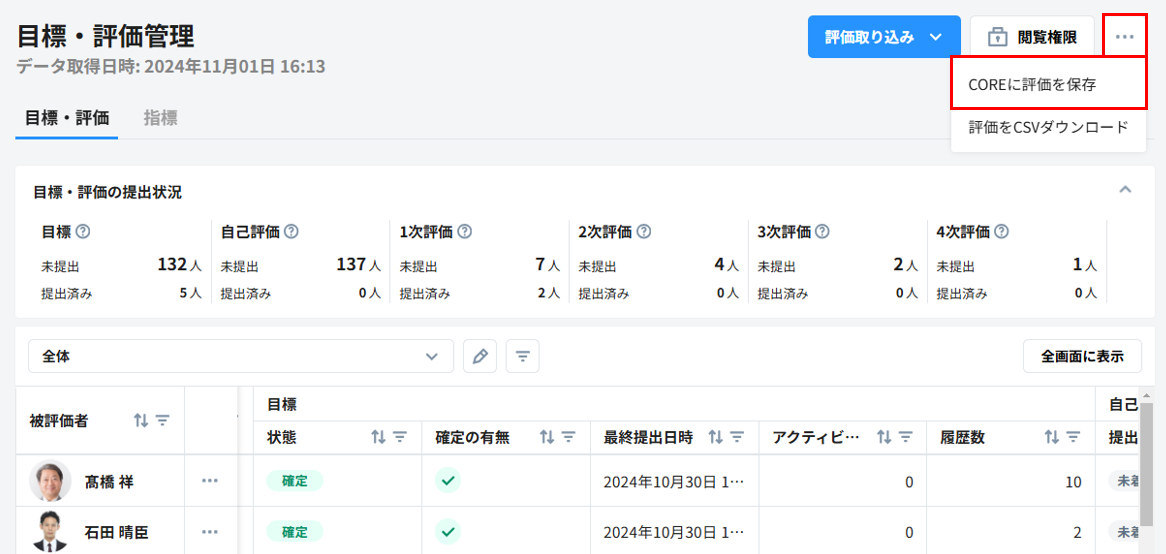Click the 全画面に表示 button
The image size is (1166, 554).
coord(1082,356)
